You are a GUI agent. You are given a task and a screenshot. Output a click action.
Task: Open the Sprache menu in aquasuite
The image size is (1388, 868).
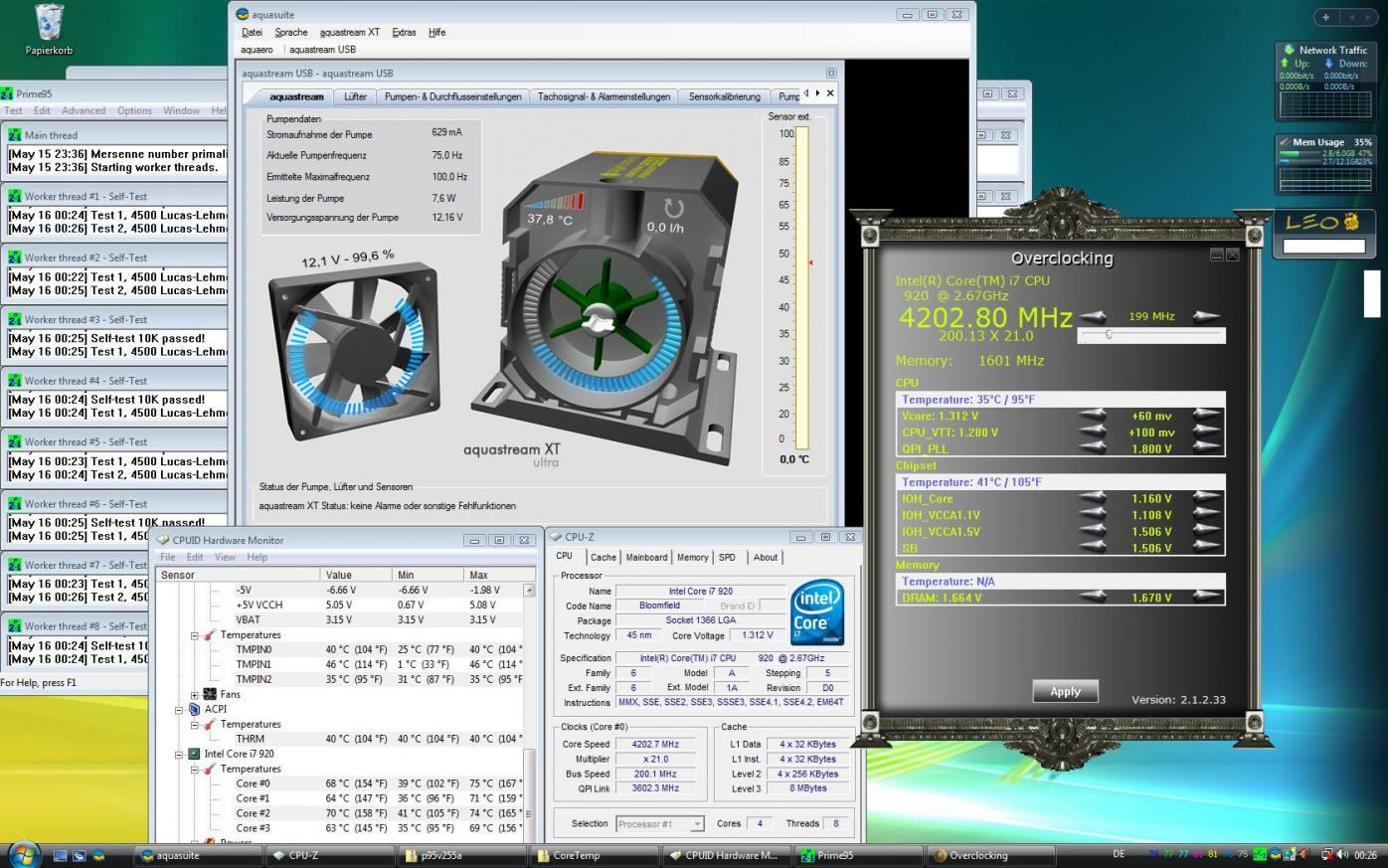[x=291, y=33]
